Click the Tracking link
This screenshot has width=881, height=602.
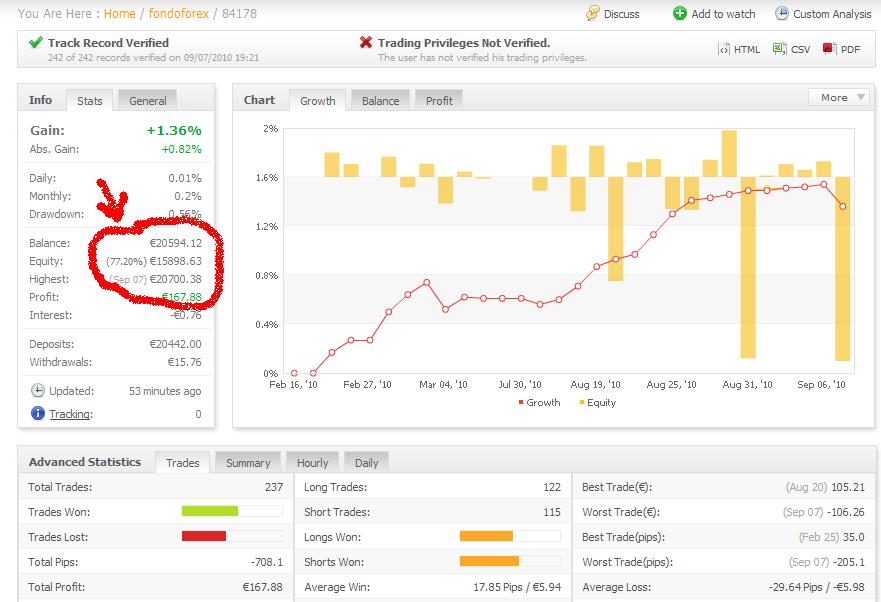tap(70, 414)
